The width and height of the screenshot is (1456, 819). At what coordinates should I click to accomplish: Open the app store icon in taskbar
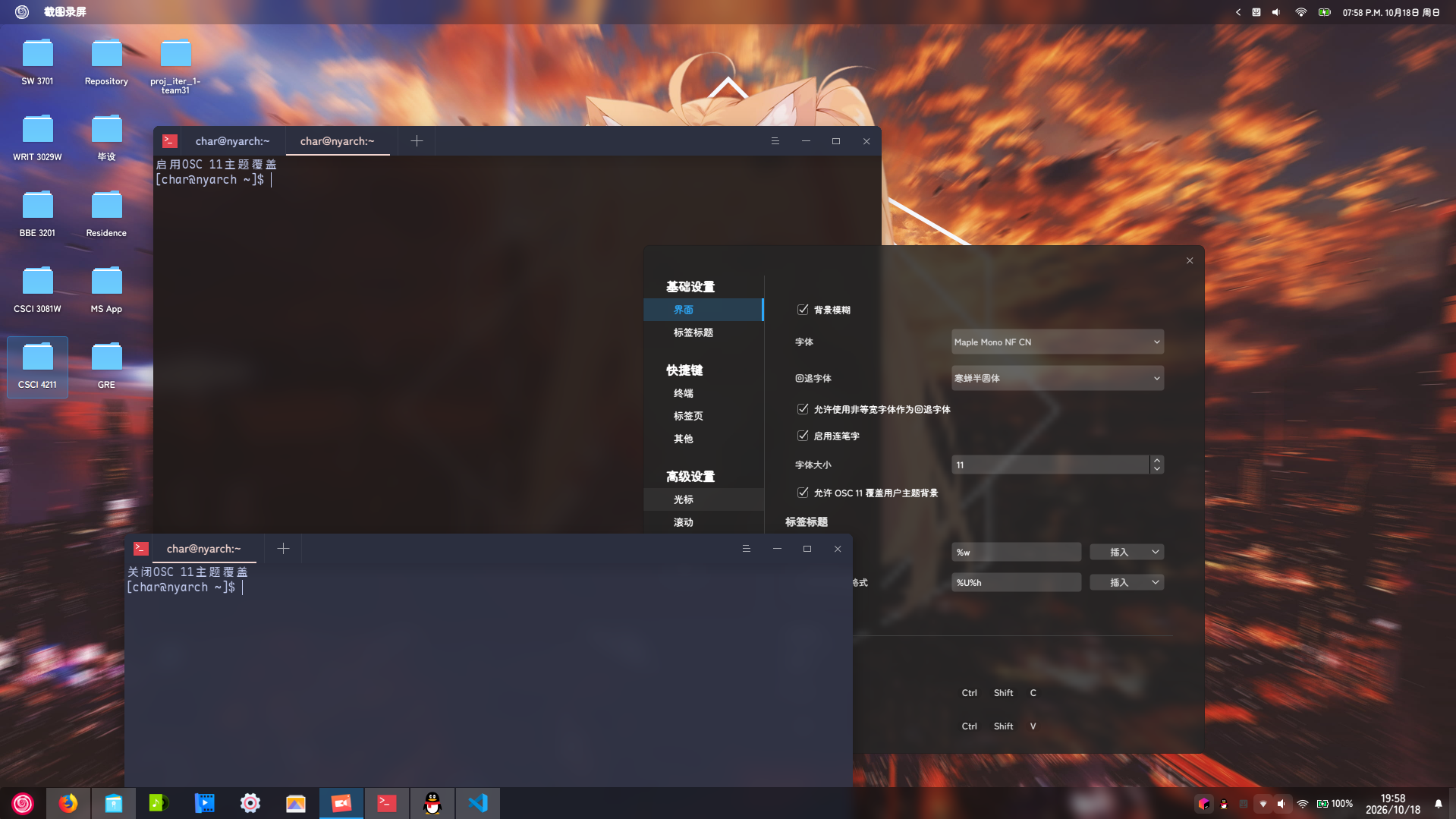click(x=114, y=803)
